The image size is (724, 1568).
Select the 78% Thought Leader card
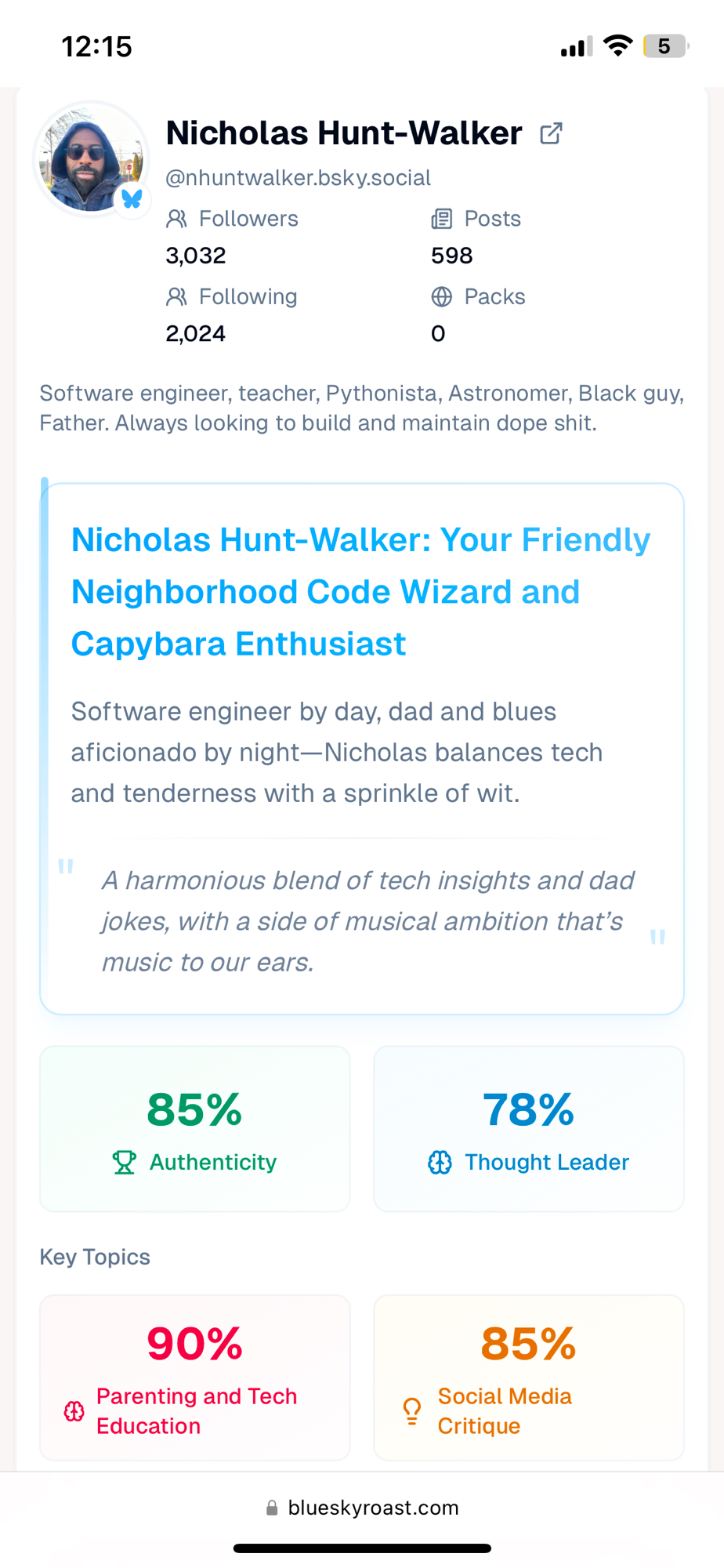tap(529, 1128)
